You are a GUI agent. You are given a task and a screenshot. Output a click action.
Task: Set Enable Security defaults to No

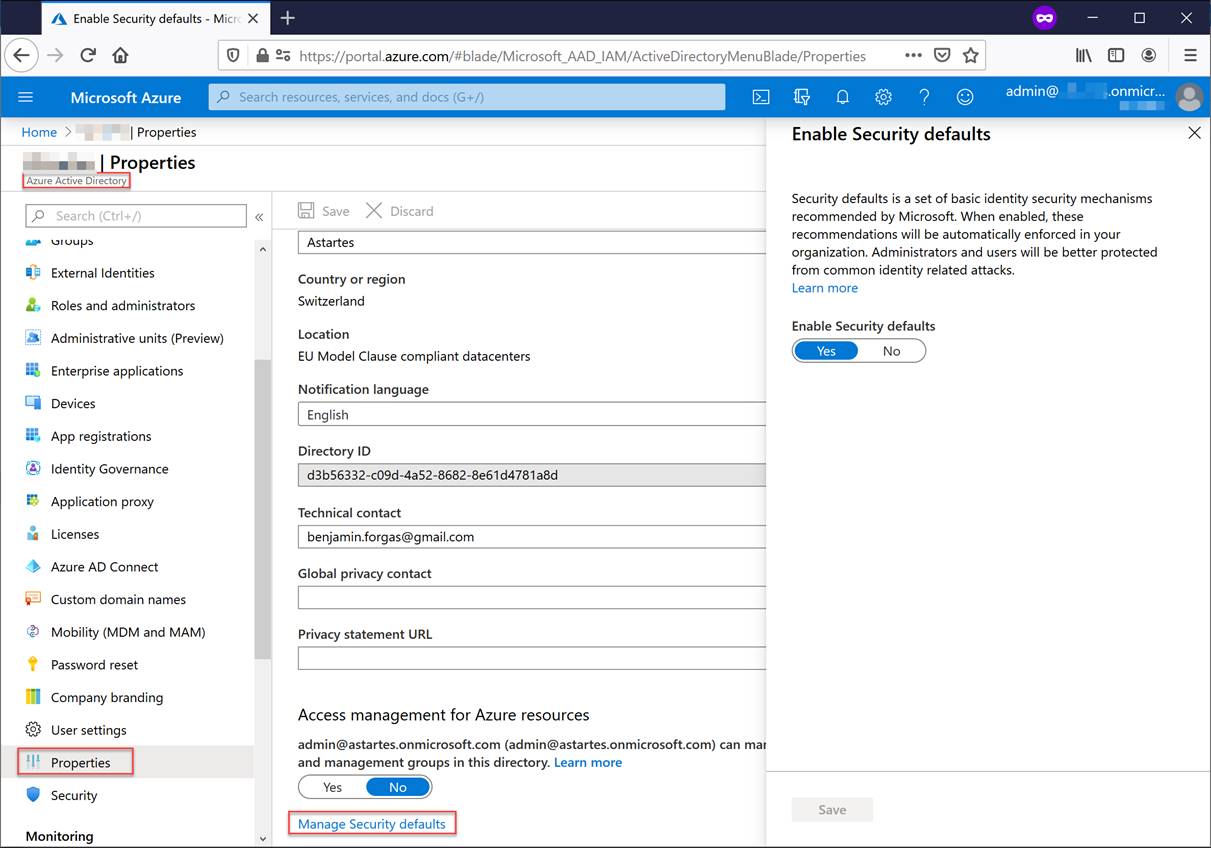[x=891, y=351]
